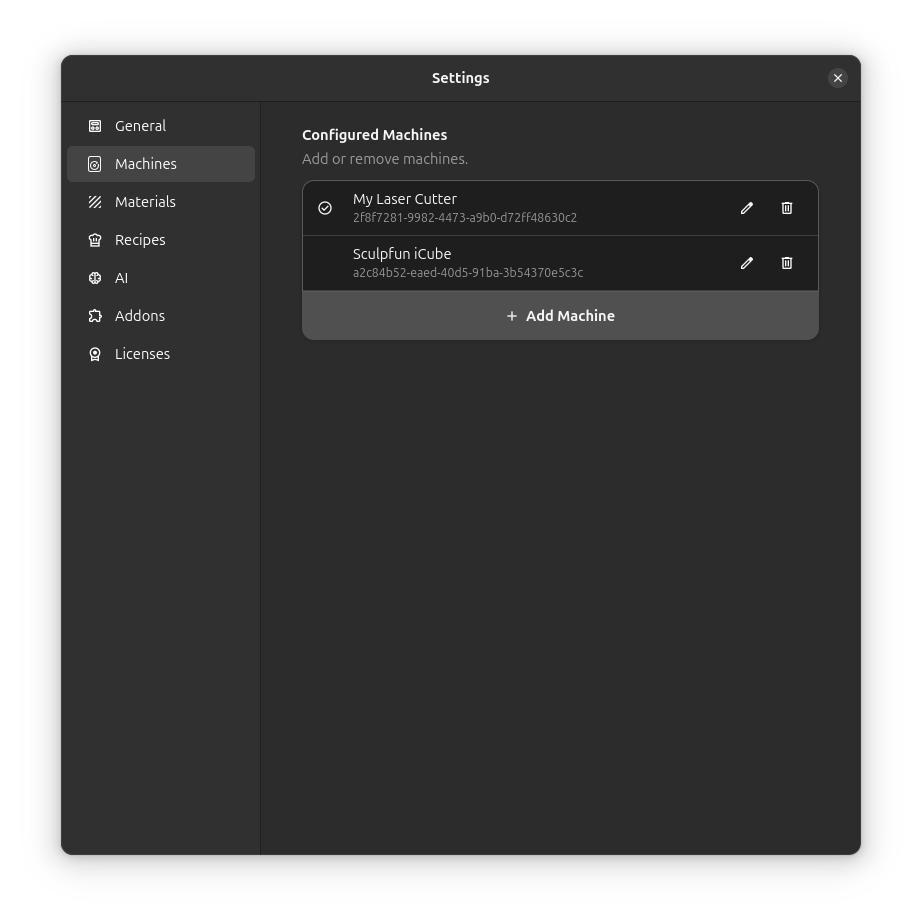
Task: Click the Recipes cup icon
Action: point(95,239)
